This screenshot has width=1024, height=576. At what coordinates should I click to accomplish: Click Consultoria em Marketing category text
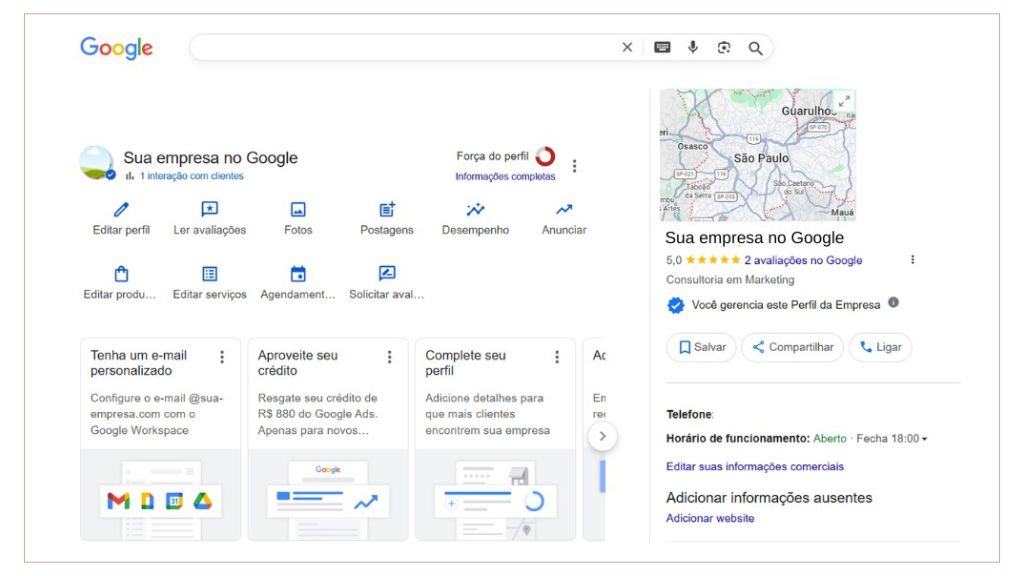730,280
